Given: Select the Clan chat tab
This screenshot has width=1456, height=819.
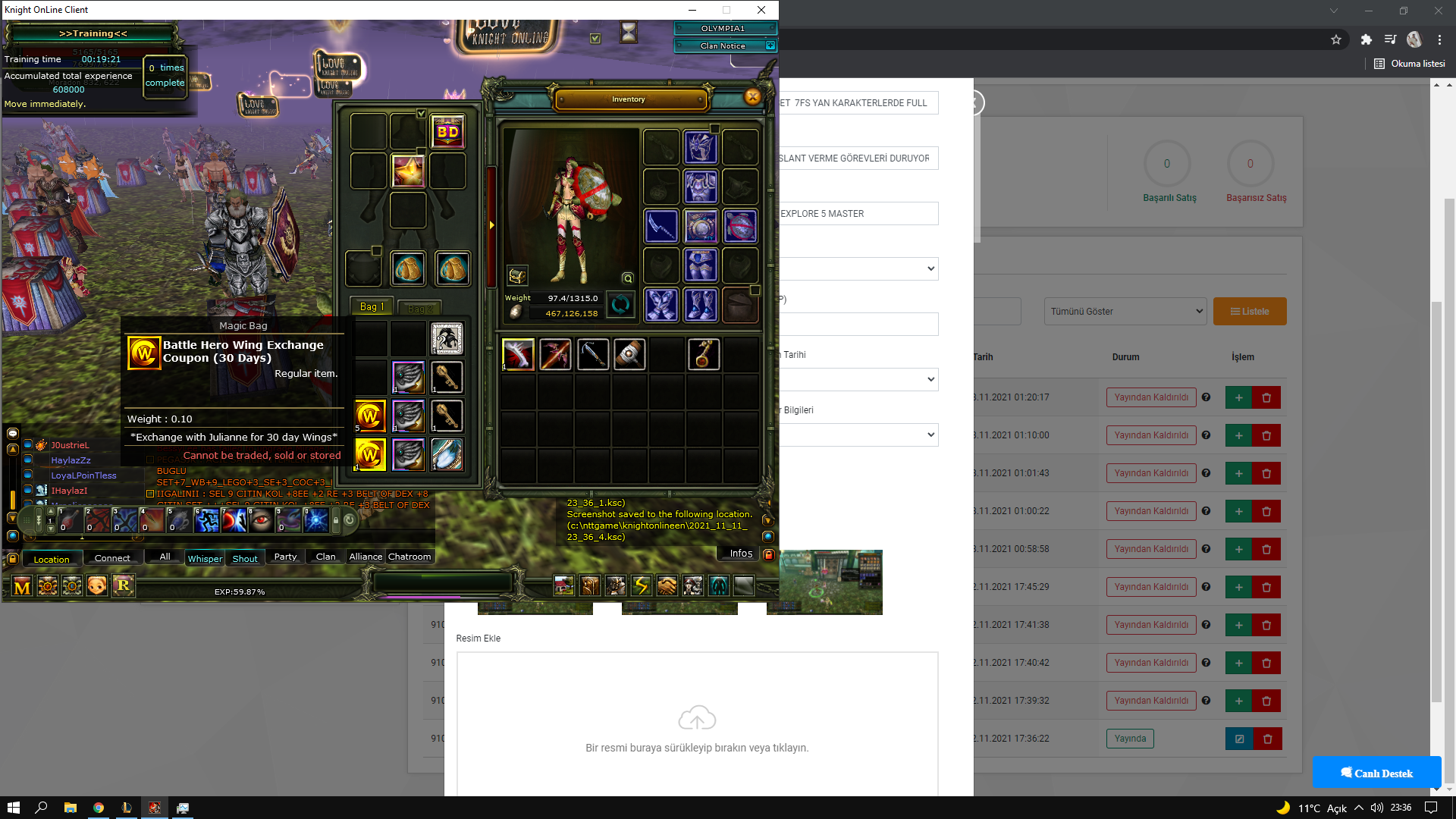Looking at the screenshot, I should [x=325, y=556].
